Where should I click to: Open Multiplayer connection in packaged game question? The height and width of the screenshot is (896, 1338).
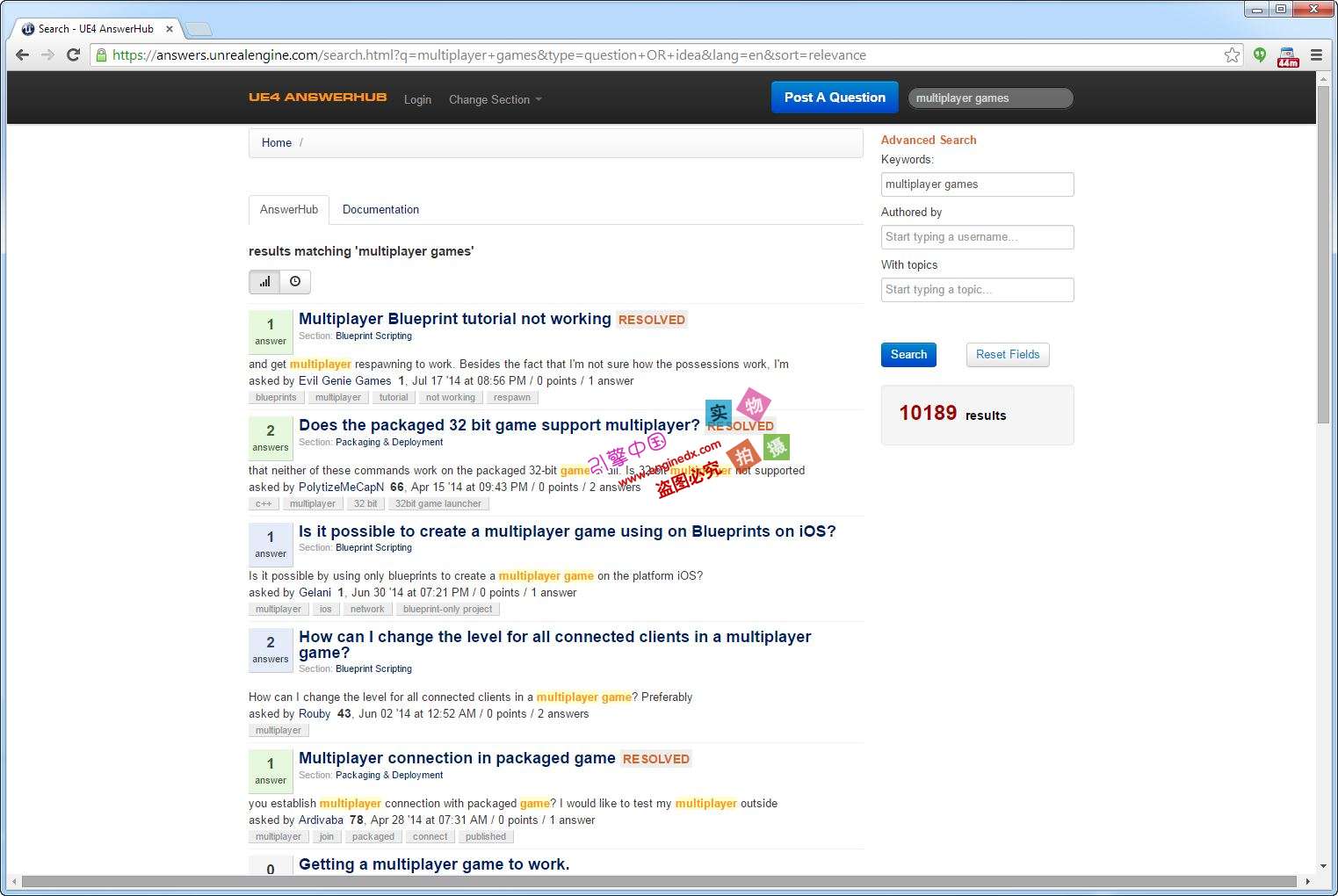pyautogui.click(x=457, y=758)
